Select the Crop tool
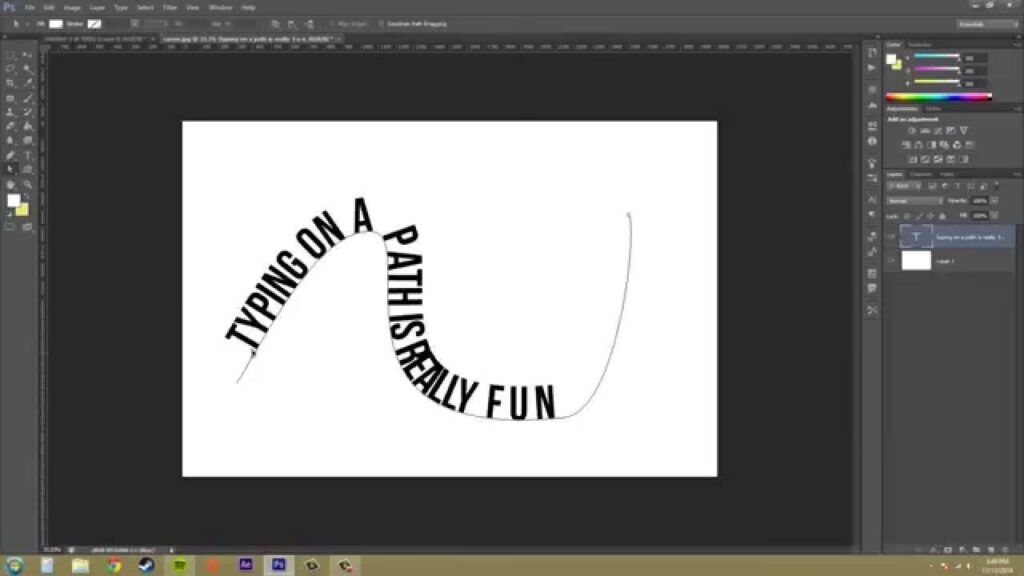The width and height of the screenshot is (1024, 576). coord(11,83)
